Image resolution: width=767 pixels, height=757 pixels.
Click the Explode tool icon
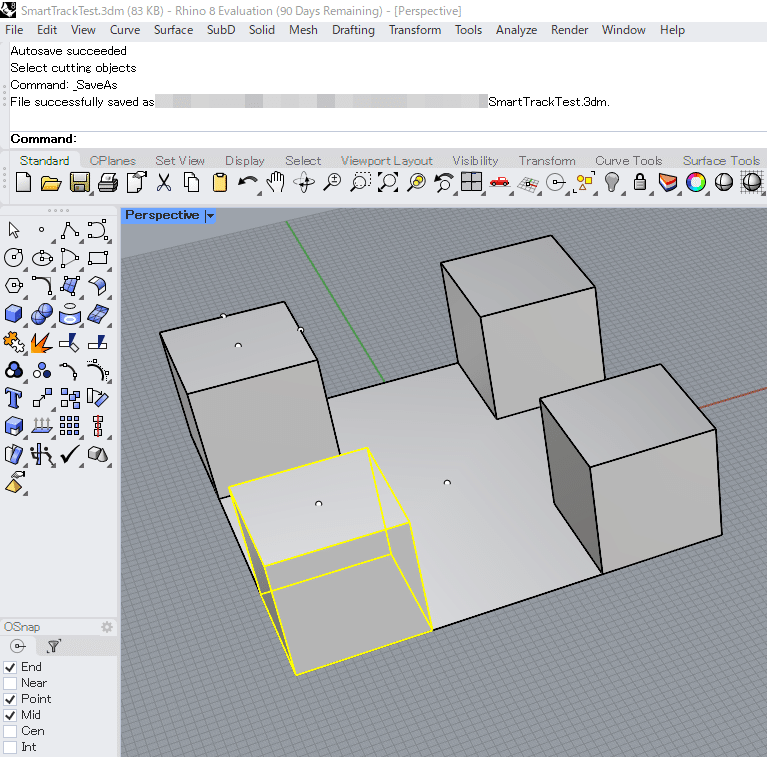(x=41, y=343)
